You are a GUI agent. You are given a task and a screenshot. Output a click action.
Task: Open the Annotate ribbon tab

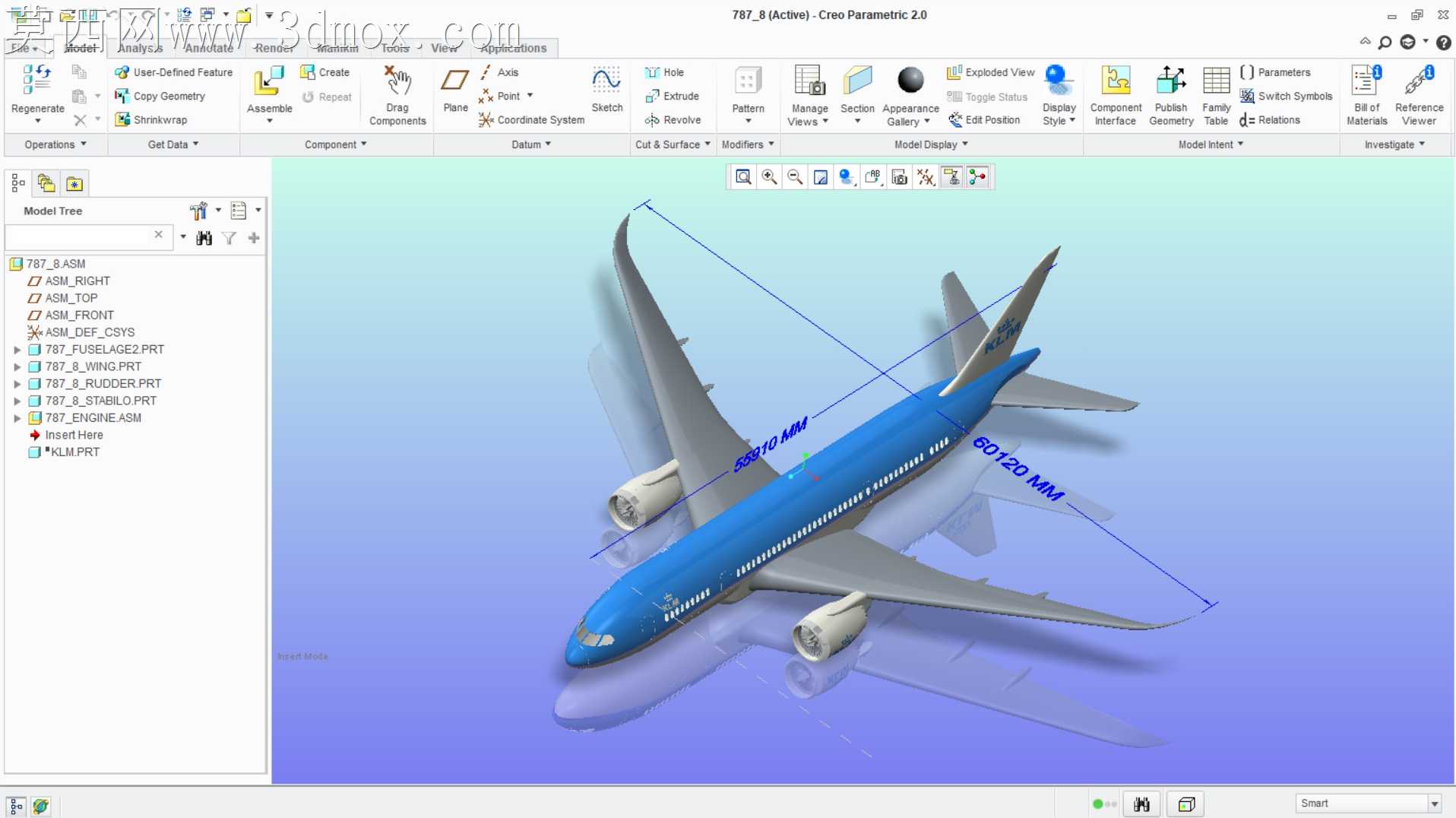click(x=209, y=48)
